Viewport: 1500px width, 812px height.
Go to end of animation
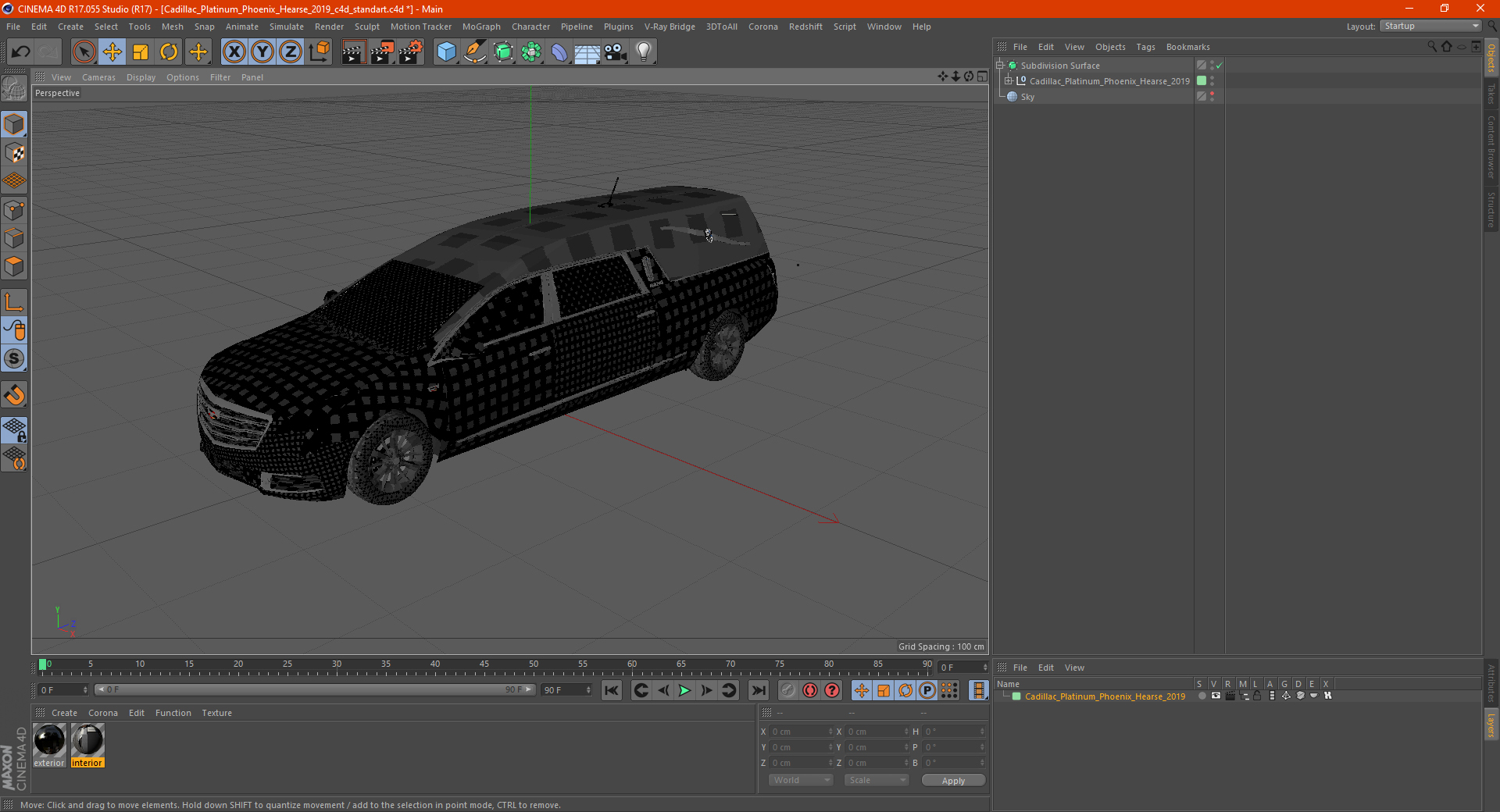(758, 690)
